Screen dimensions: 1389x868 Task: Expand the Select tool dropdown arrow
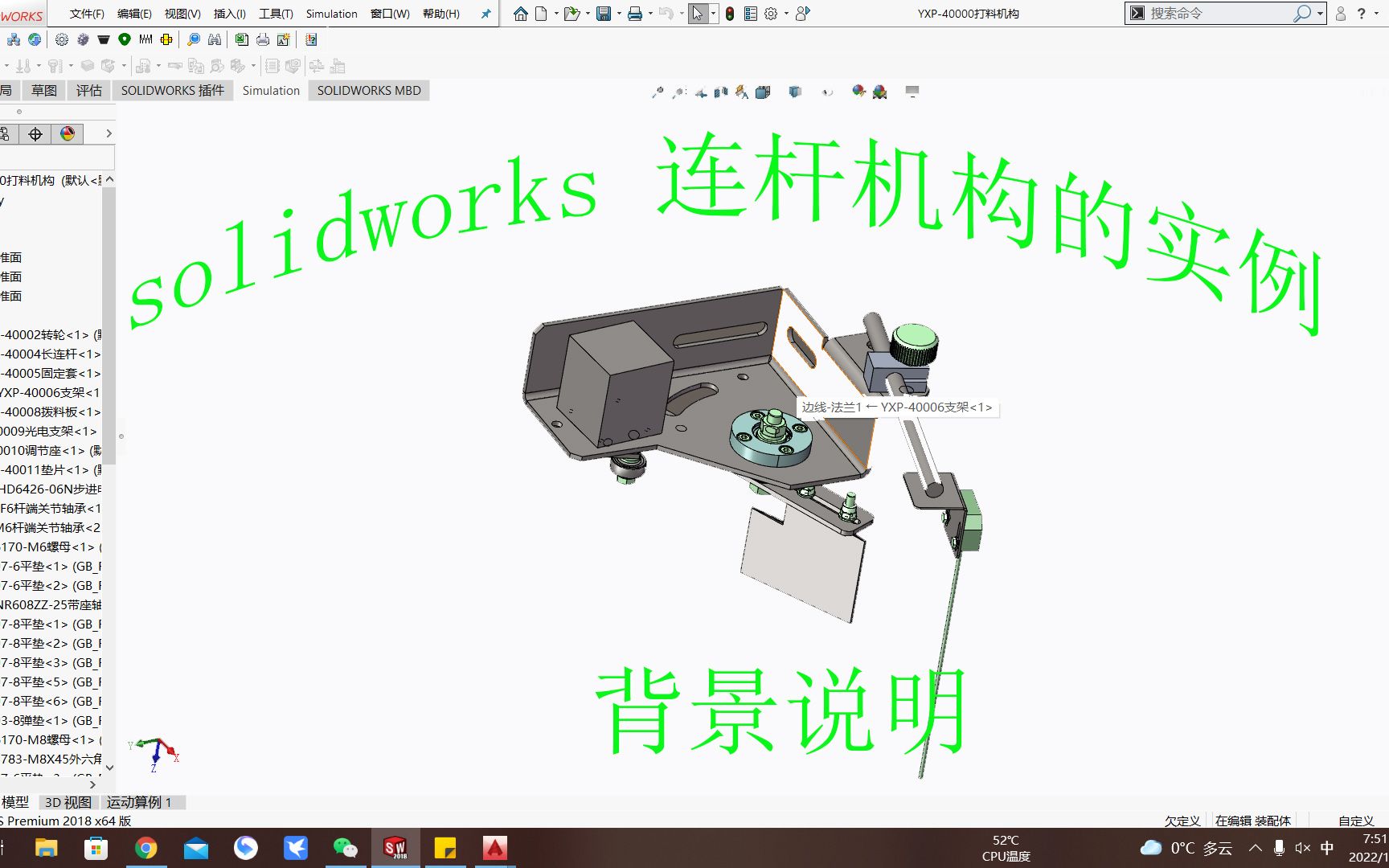point(713,14)
